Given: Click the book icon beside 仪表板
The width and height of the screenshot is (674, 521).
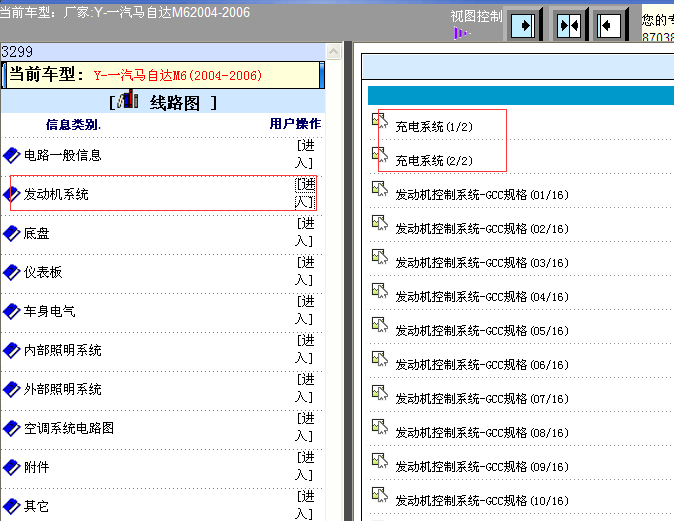Looking at the screenshot, I should coord(12,272).
